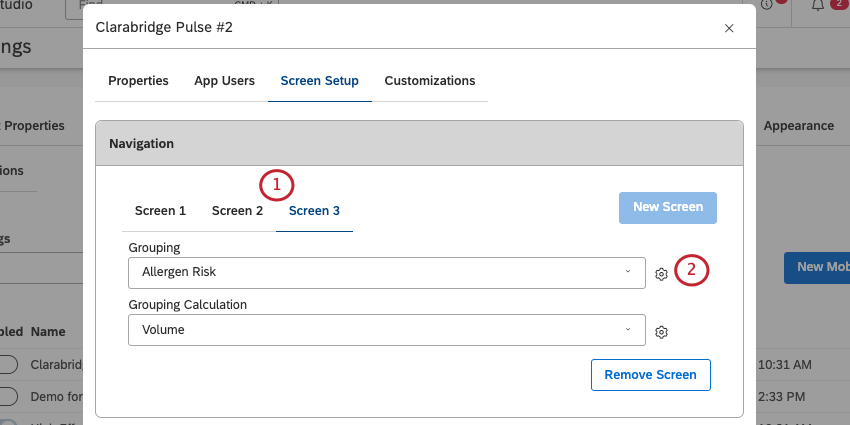The image size is (850, 425).
Task: Expand the Grouping dropdown showing Allergen Risk
Action: click(387, 273)
